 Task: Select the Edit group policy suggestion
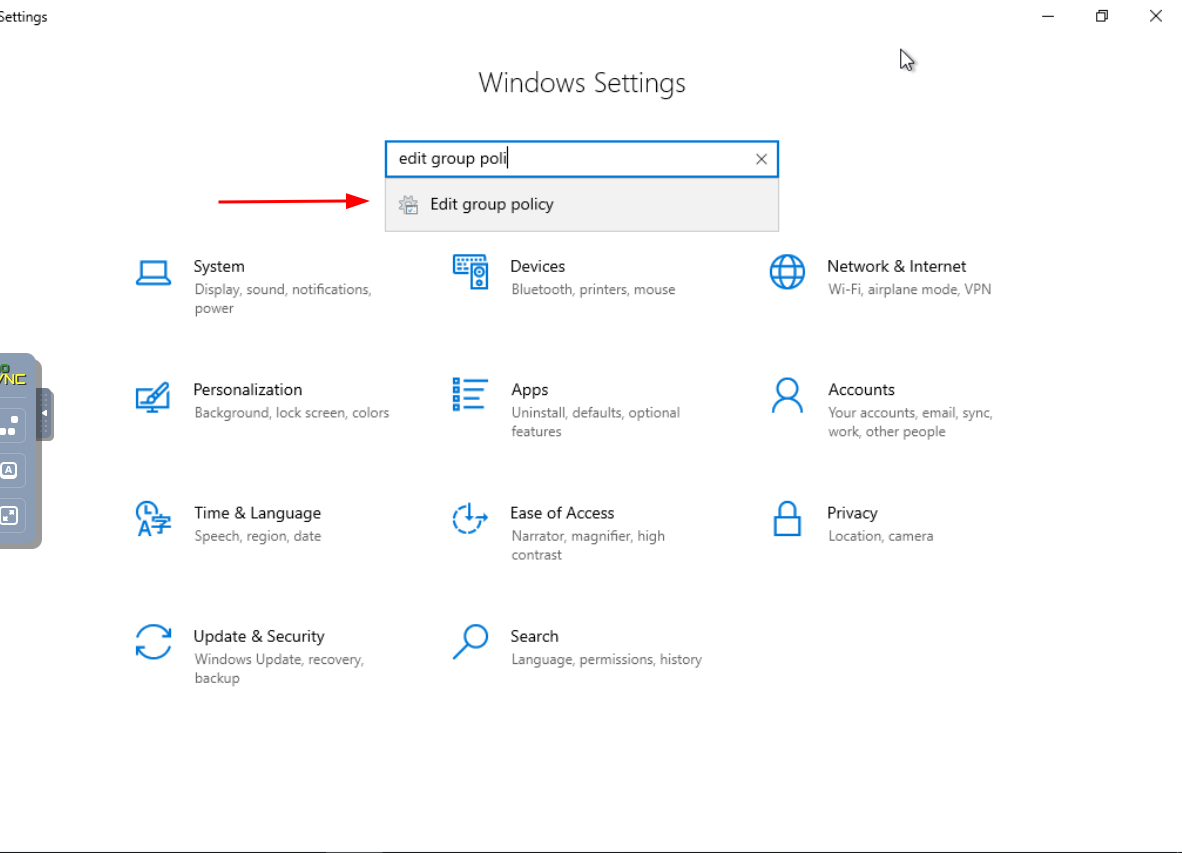(491, 205)
